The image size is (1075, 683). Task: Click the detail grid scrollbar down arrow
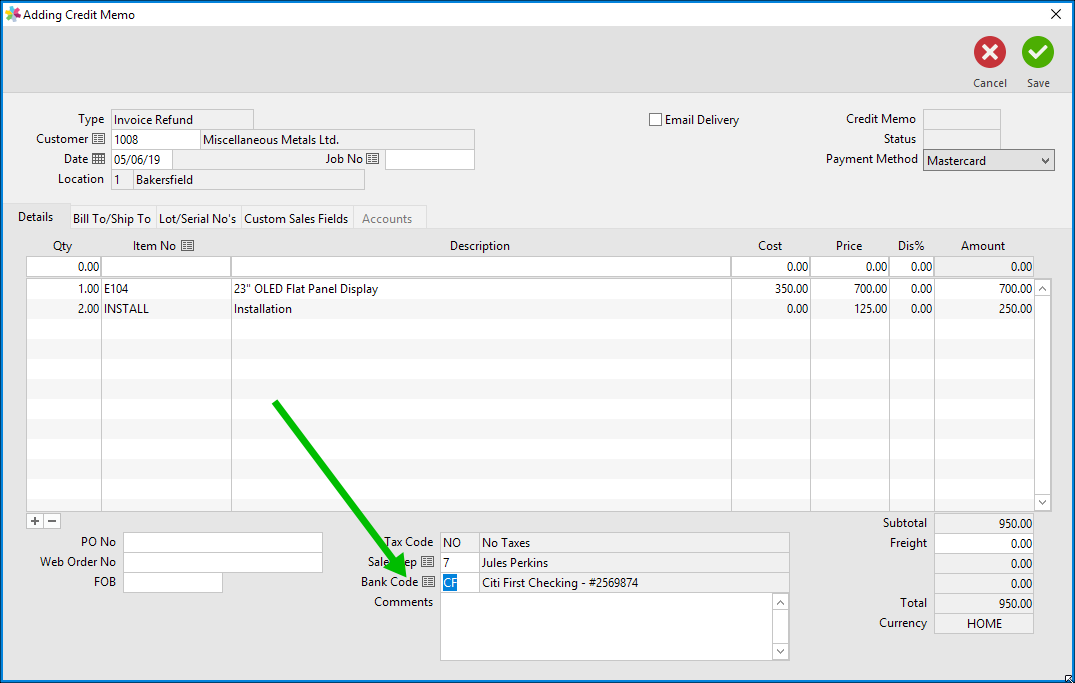[1042, 501]
